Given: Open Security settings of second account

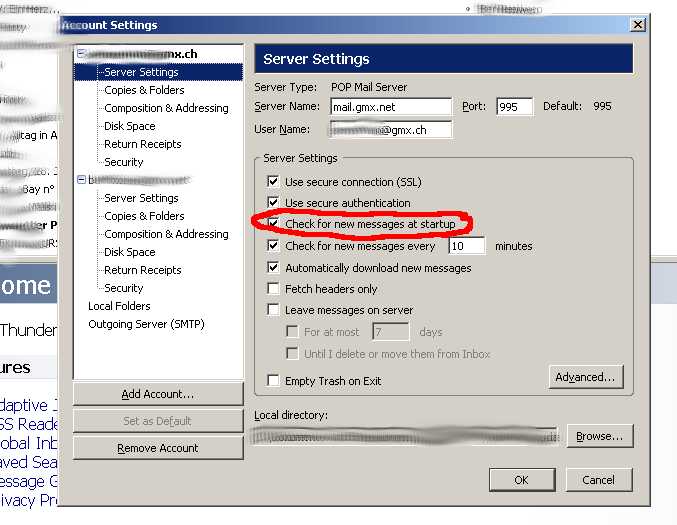Looking at the screenshot, I should click(124, 288).
